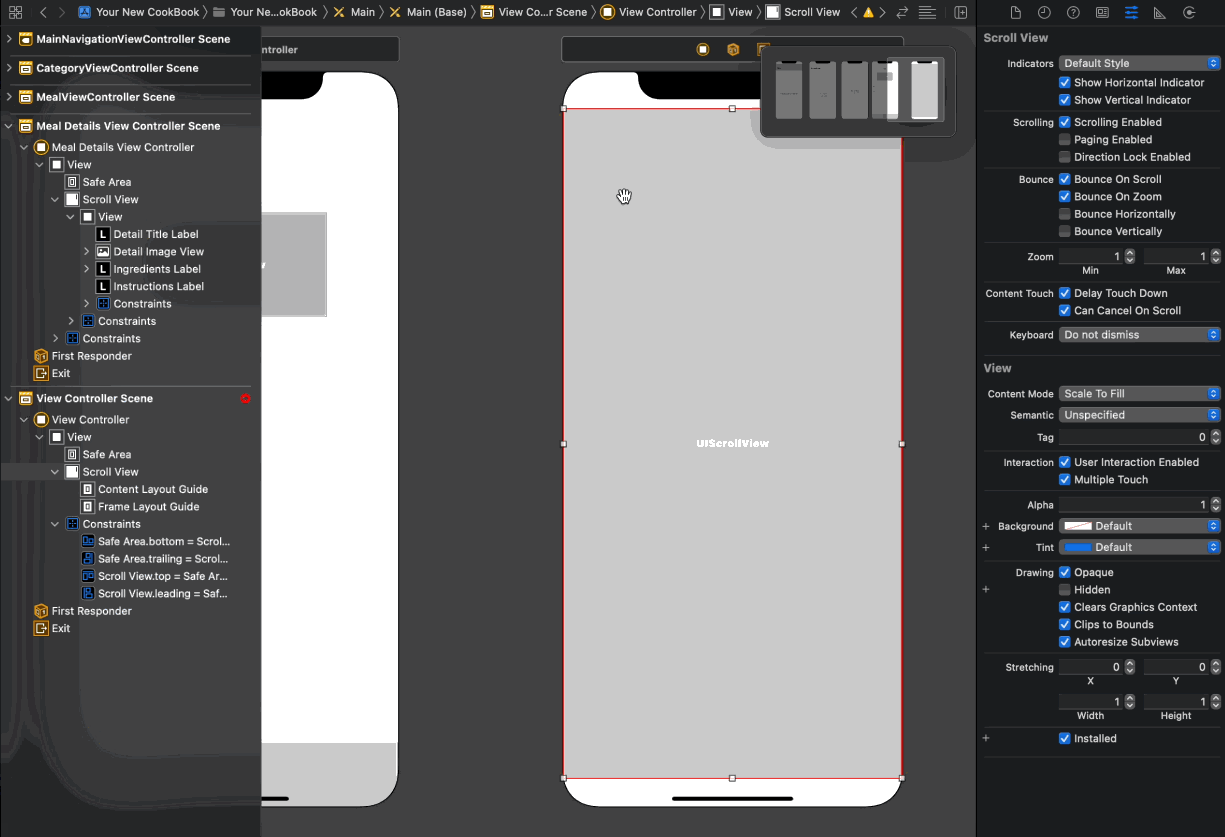Select the Frame Layout Guide item

coord(148,507)
